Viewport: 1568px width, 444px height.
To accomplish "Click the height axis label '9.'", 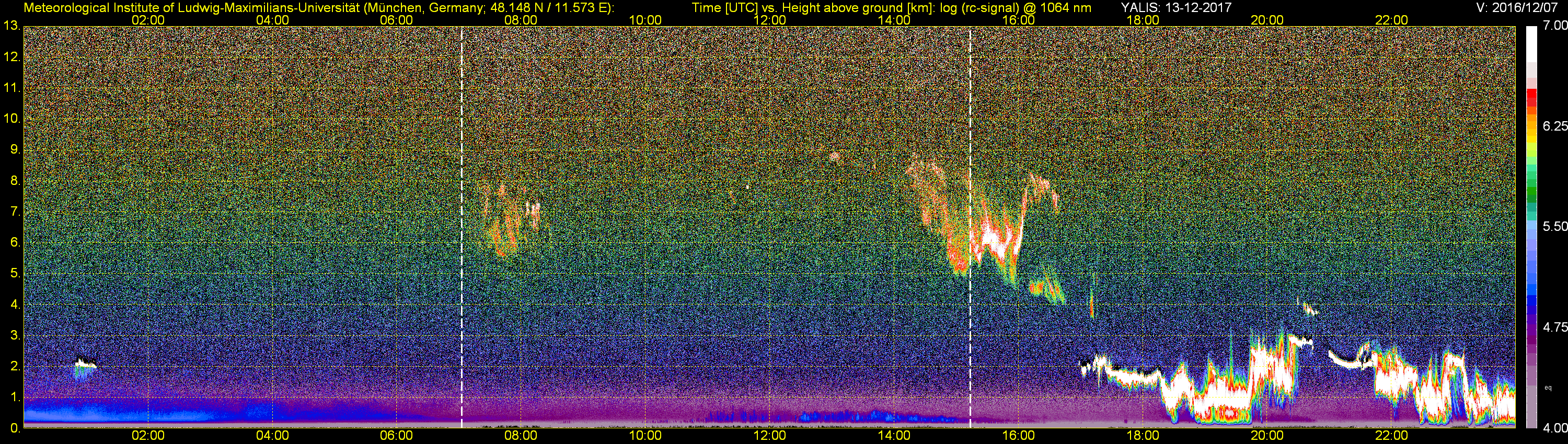I will (x=15, y=149).
